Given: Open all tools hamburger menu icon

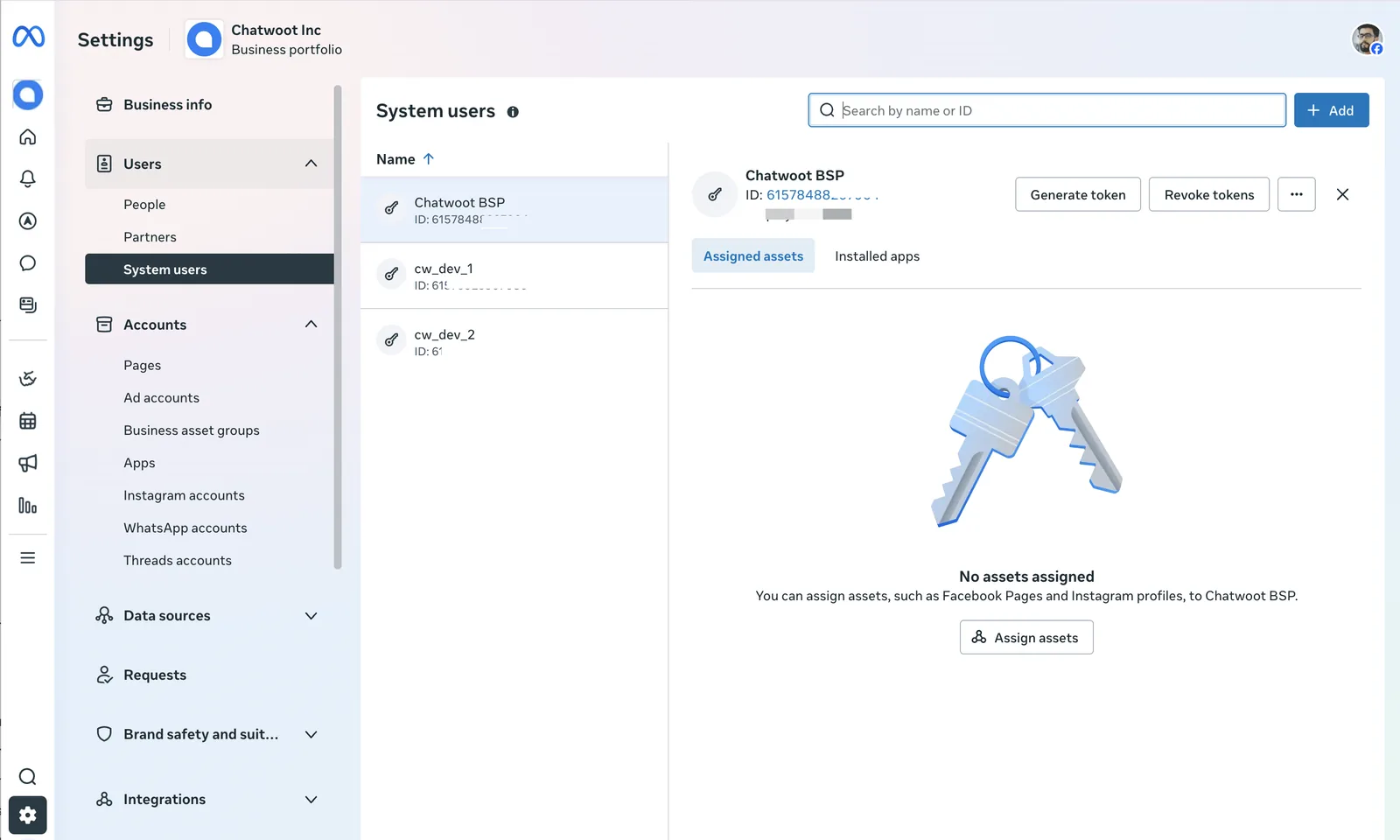Looking at the screenshot, I should (28, 558).
